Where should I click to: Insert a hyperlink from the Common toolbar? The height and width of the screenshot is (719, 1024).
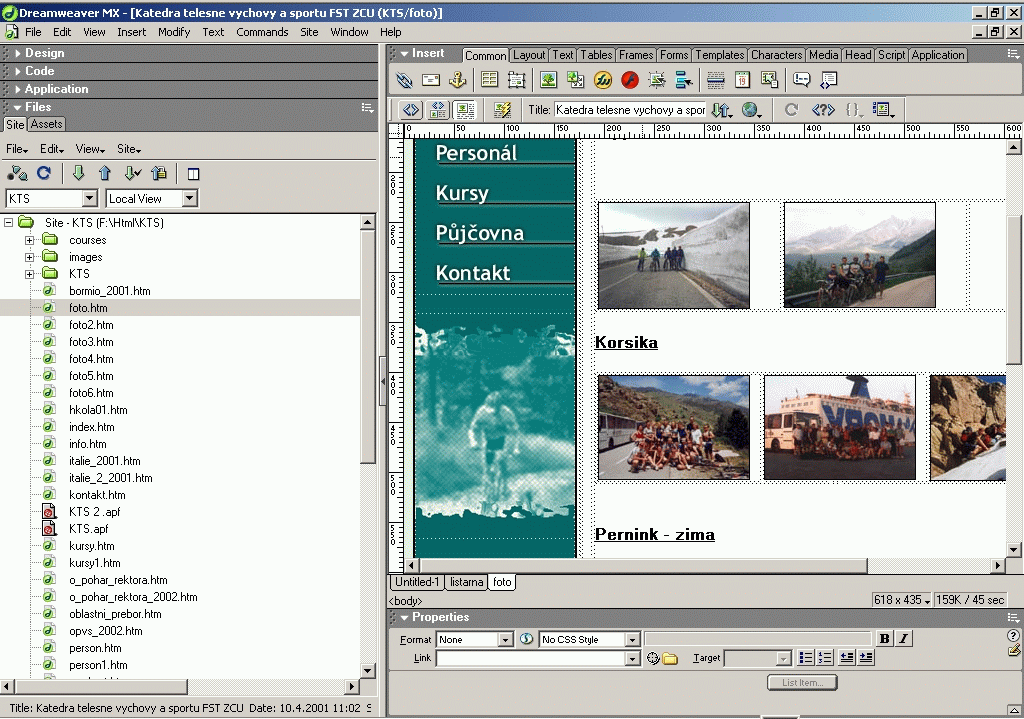click(x=404, y=80)
